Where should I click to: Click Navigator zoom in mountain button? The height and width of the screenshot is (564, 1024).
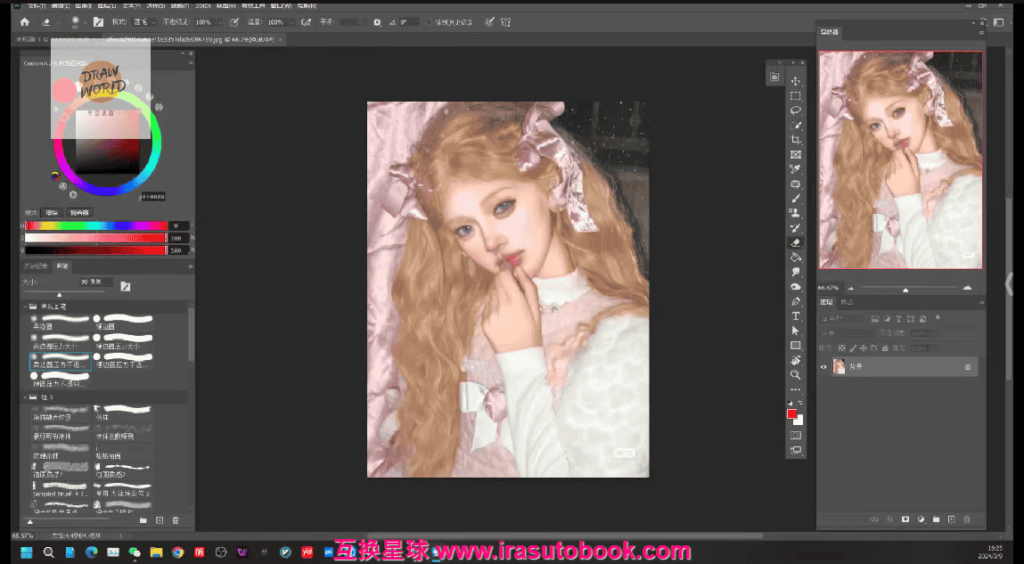967,288
